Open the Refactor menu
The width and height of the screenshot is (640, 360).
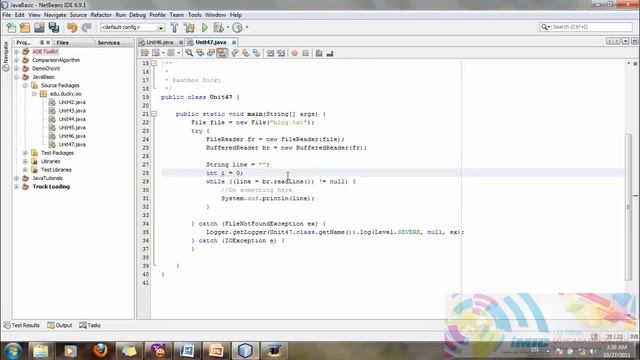(101, 15)
